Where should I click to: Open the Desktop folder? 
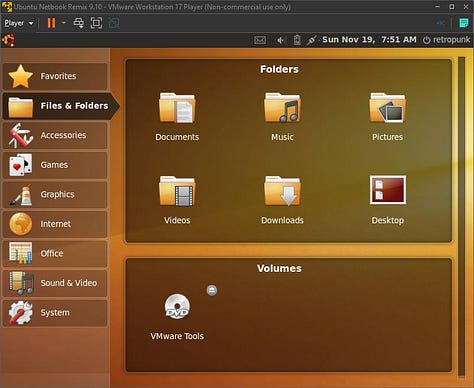387,200
